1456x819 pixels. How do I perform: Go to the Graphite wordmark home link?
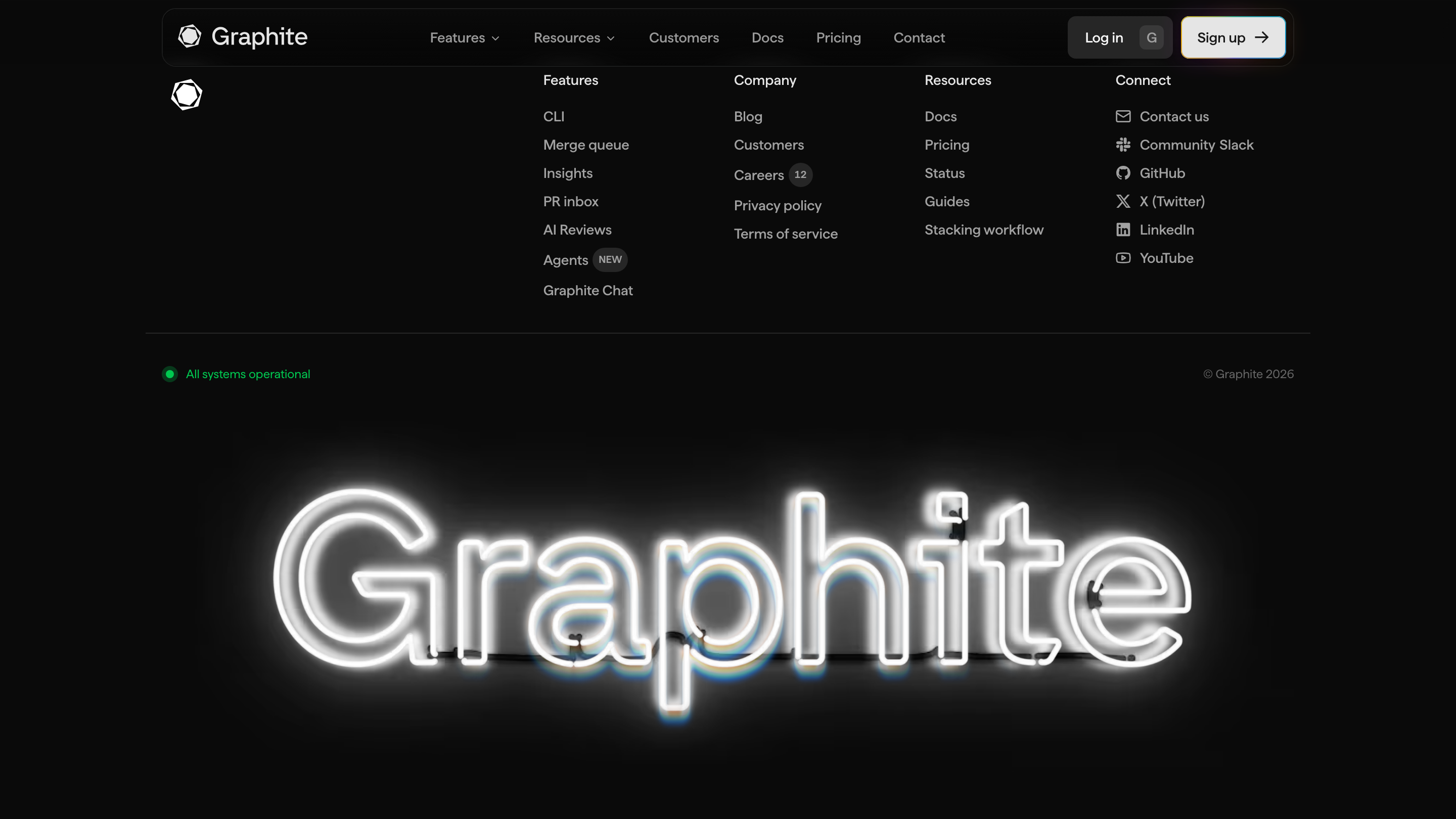[x=259, y=37]
